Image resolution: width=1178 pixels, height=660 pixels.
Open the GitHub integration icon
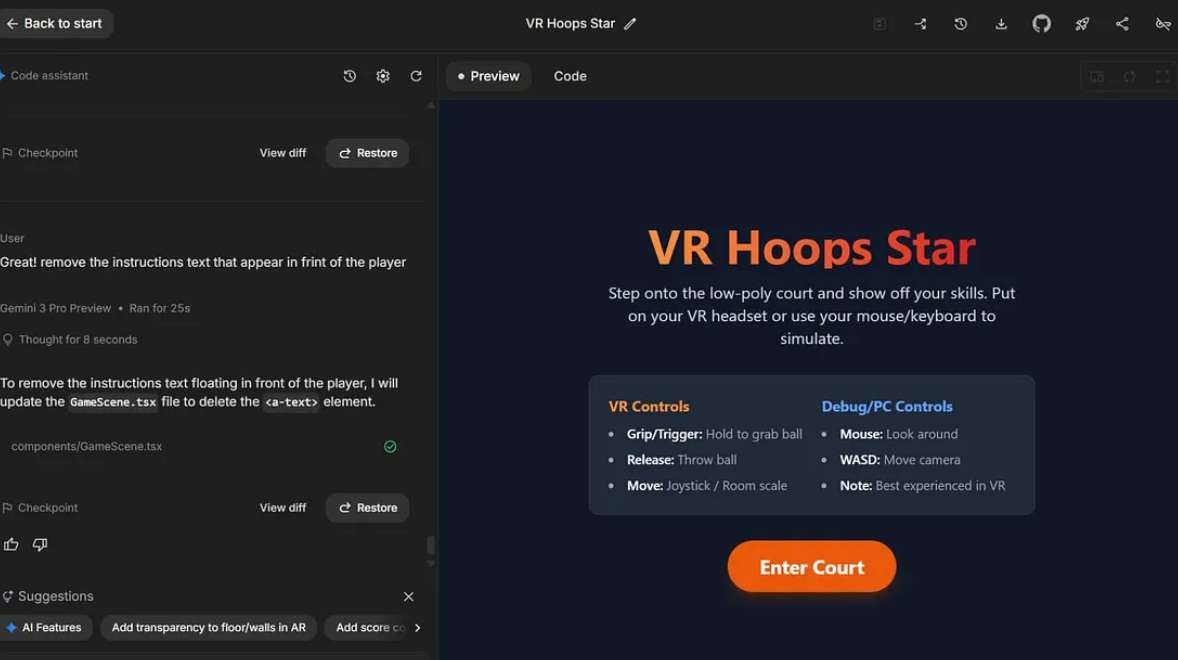(1041, 24)
